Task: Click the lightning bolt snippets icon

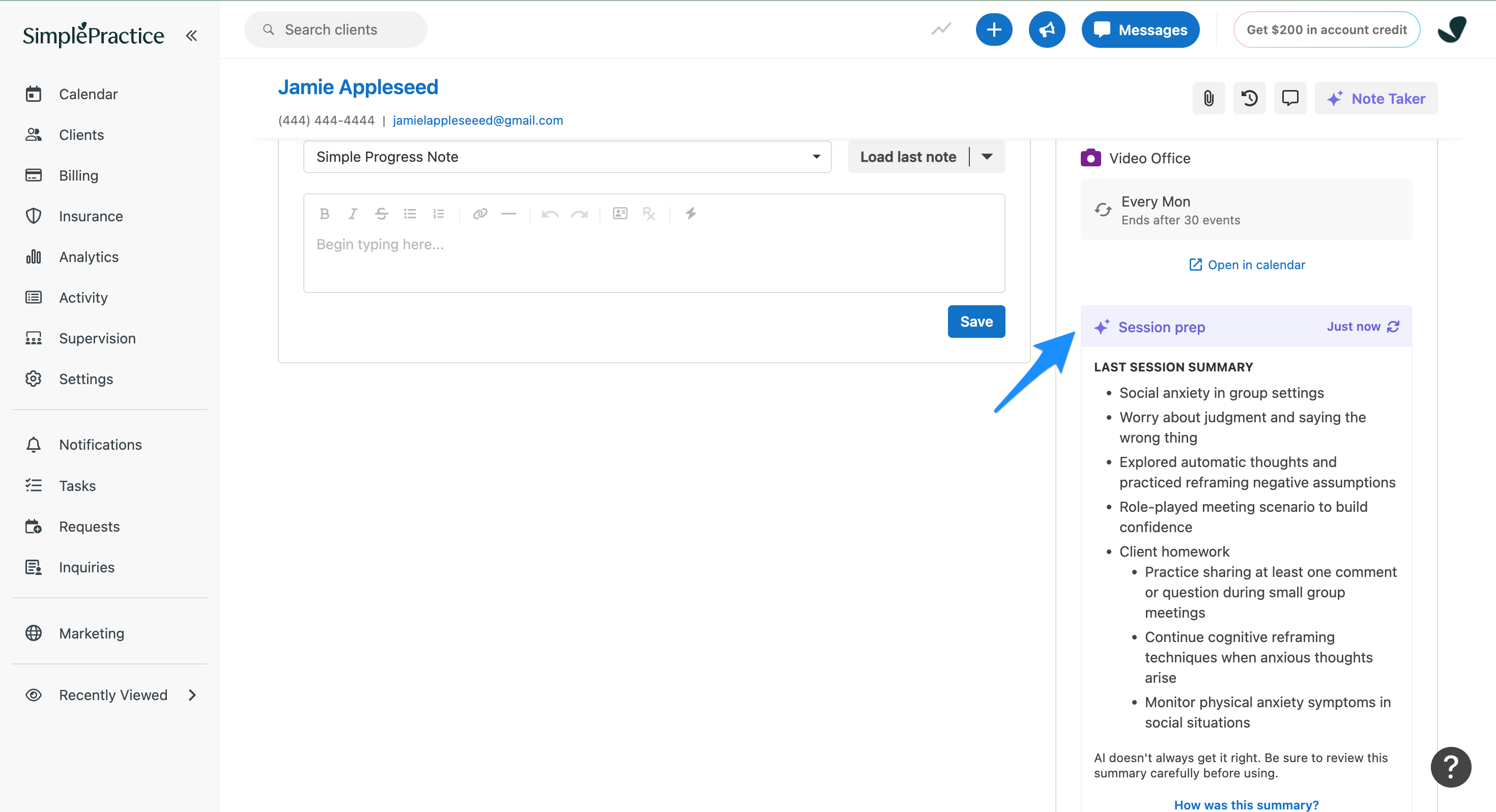Action: (x=691, y=214)
